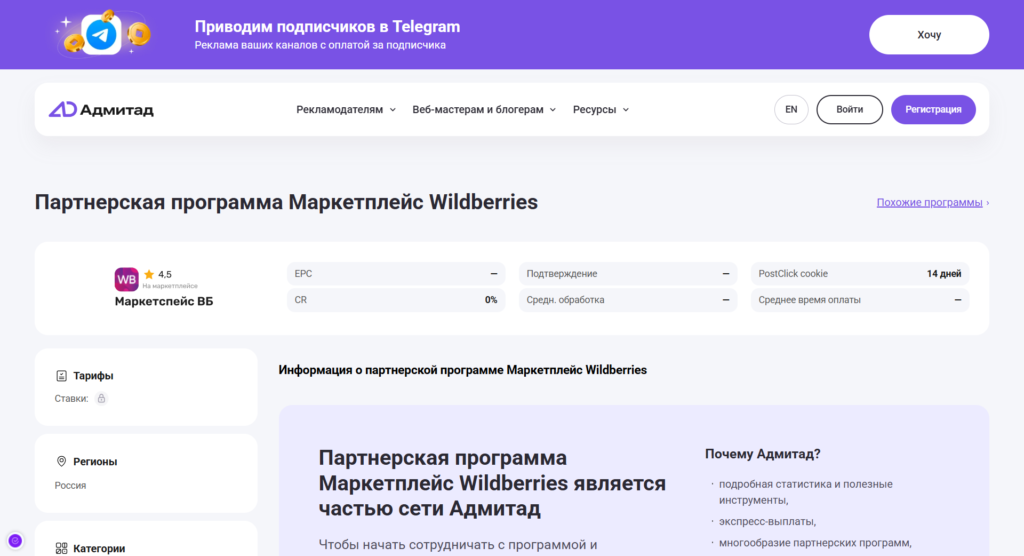1024x556 pixels.
Task: Click the Подтверждение metric row
Action: [x=628, y=274]
